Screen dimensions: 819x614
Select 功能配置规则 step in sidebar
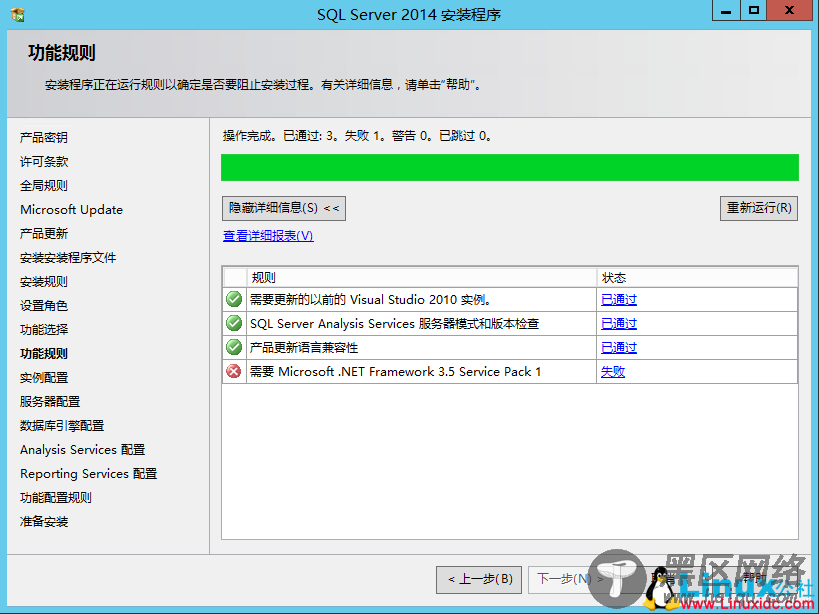coord(56,498)
